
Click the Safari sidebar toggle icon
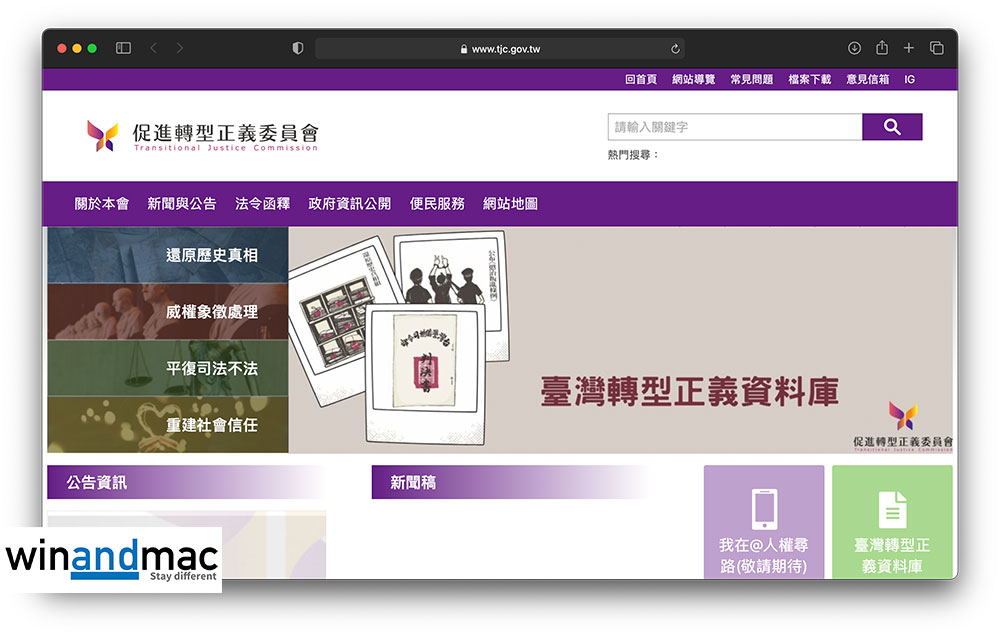point(124,48)
